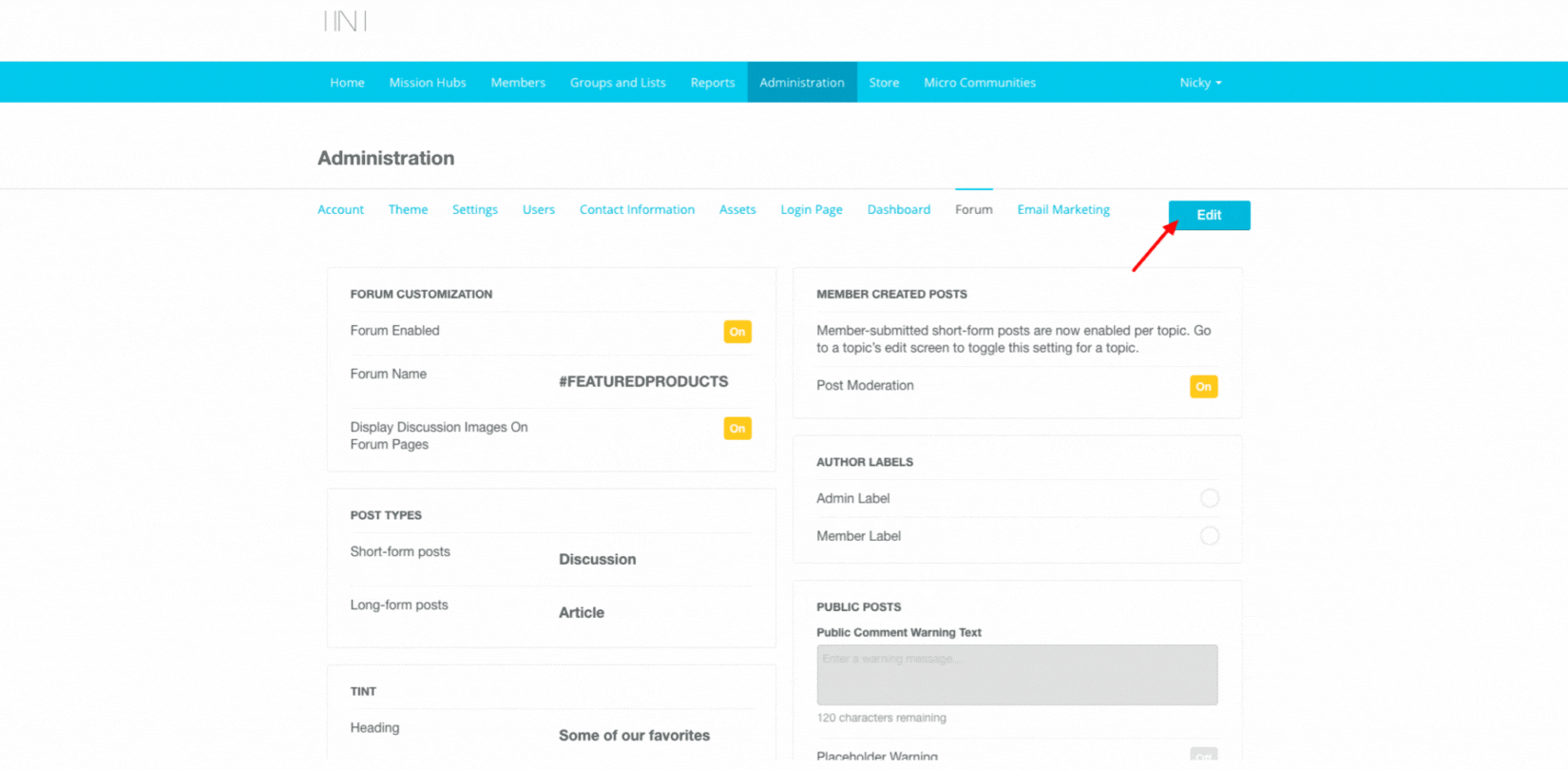This screenshot has height=770, width=1568.
Task: Click the Short-form posts label
Action: 400,551
